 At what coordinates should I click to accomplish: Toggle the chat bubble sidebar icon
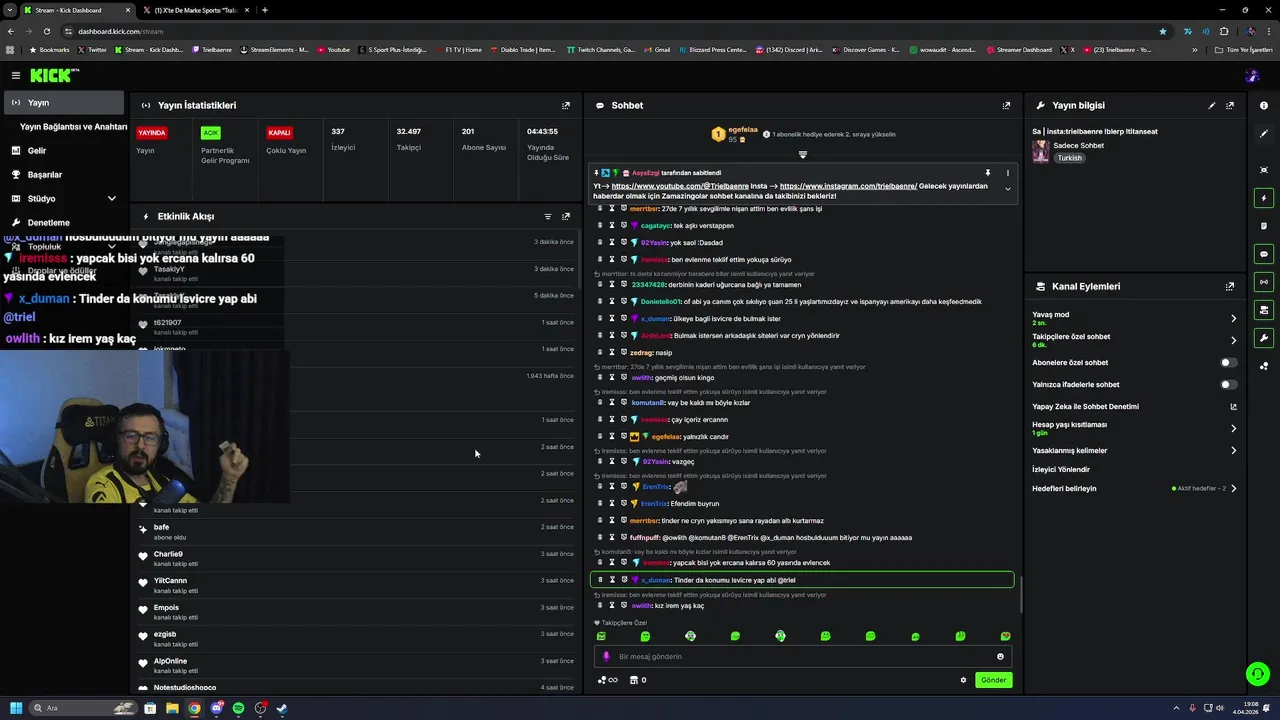pos(1264,254)
